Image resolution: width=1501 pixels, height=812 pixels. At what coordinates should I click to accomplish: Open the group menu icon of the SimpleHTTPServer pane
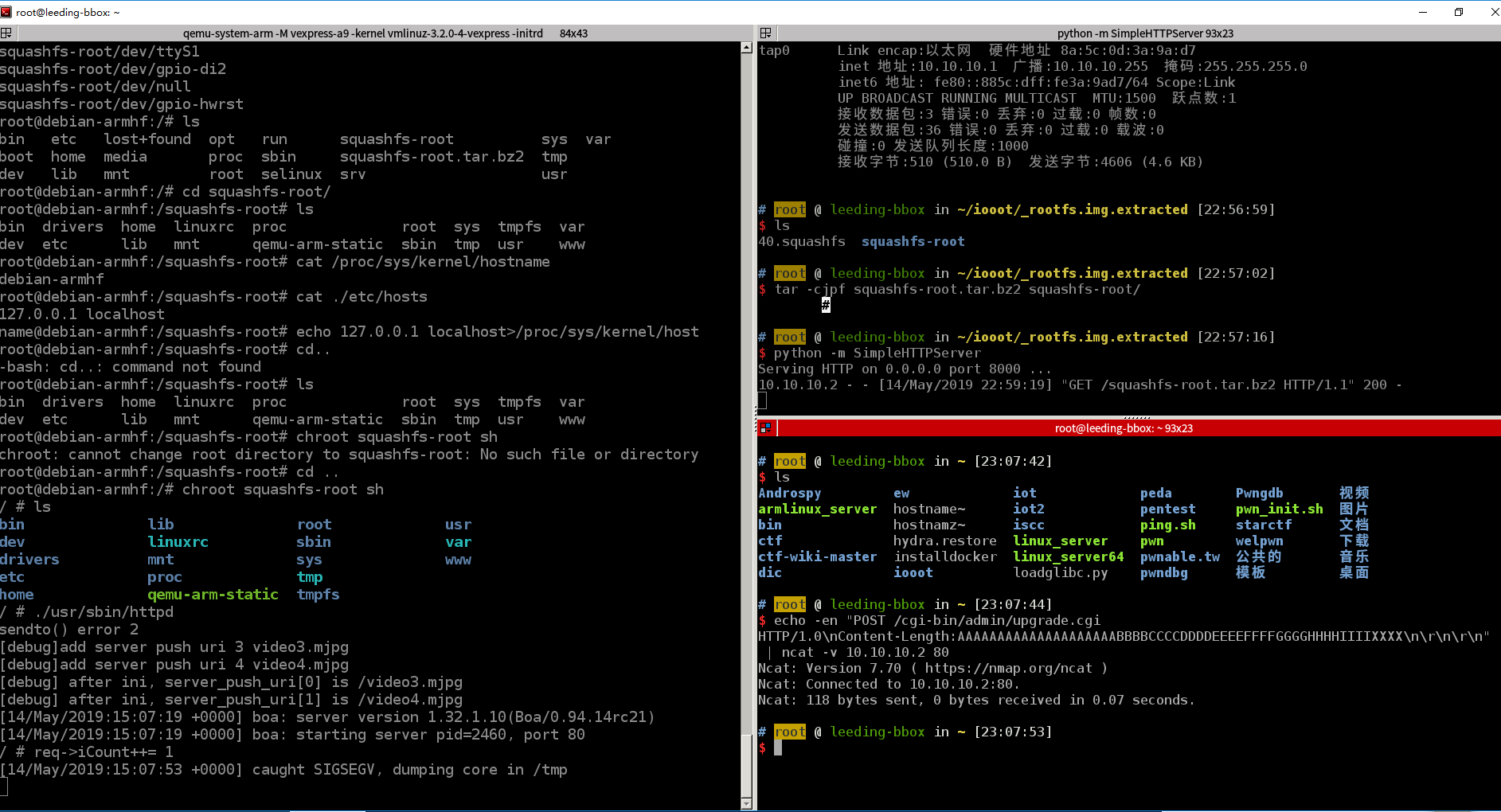click(766, 33)
